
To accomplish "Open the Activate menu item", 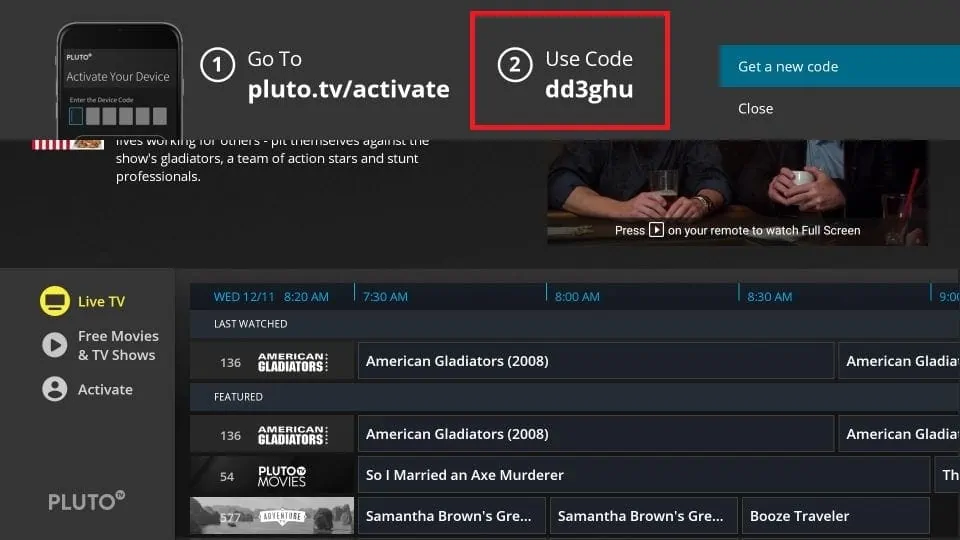I will pos(105,389).
